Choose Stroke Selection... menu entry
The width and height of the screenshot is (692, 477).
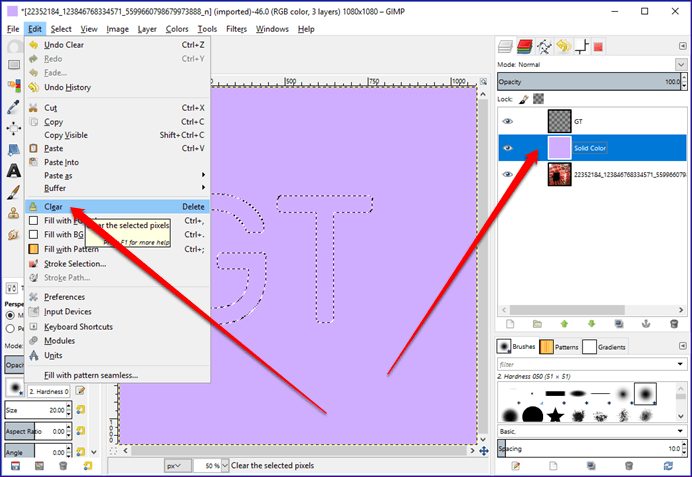click(x=117, y=263)
